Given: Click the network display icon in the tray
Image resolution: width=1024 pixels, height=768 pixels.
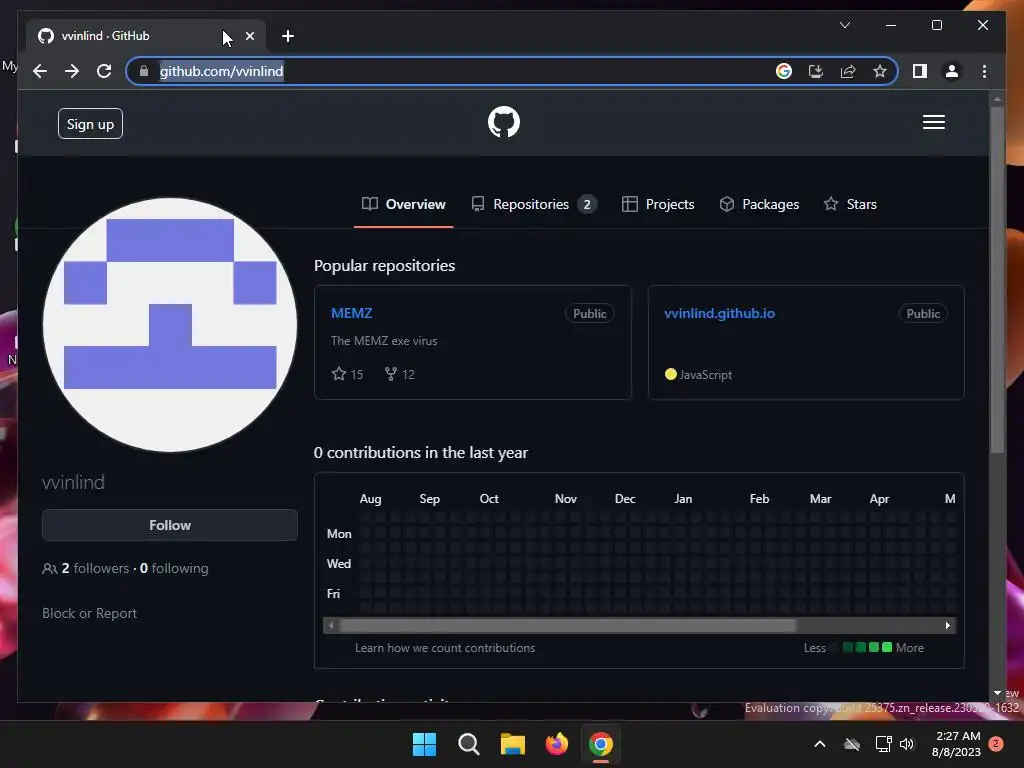Looking at the screenshot, I should (x=883, y=744).
